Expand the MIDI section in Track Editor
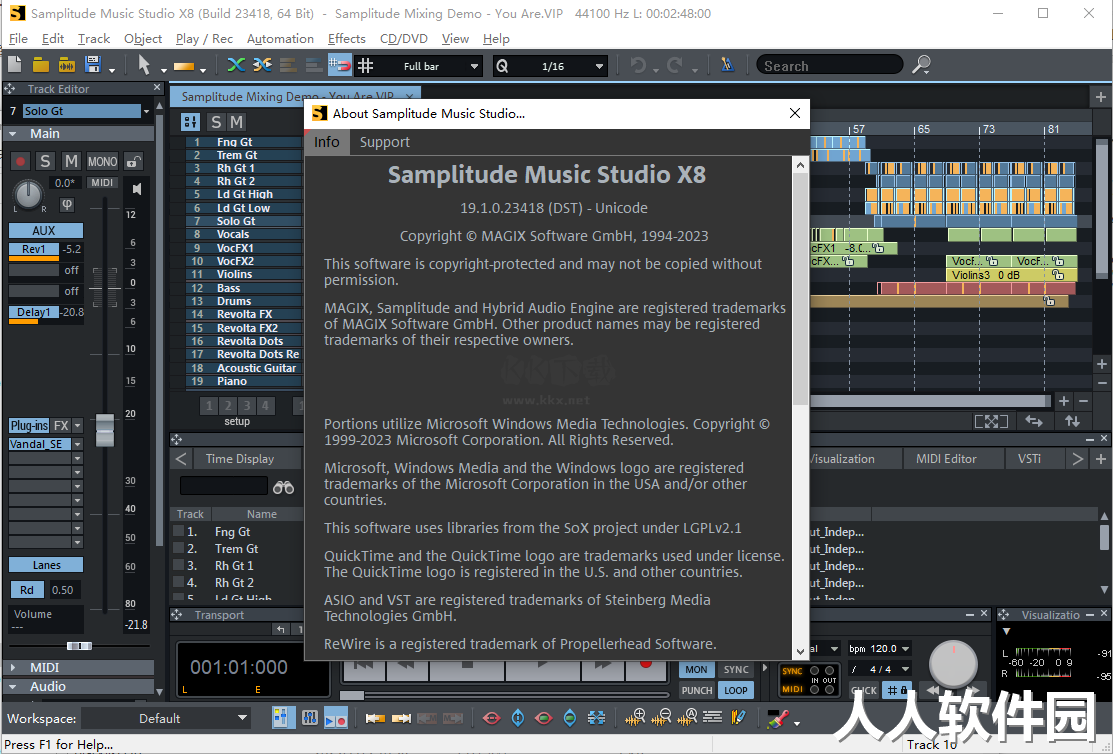 13,667
